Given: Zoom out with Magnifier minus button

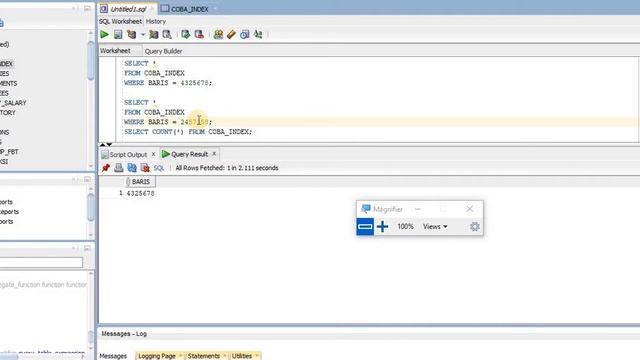Looking at the screenshot, I should (365, 227).
